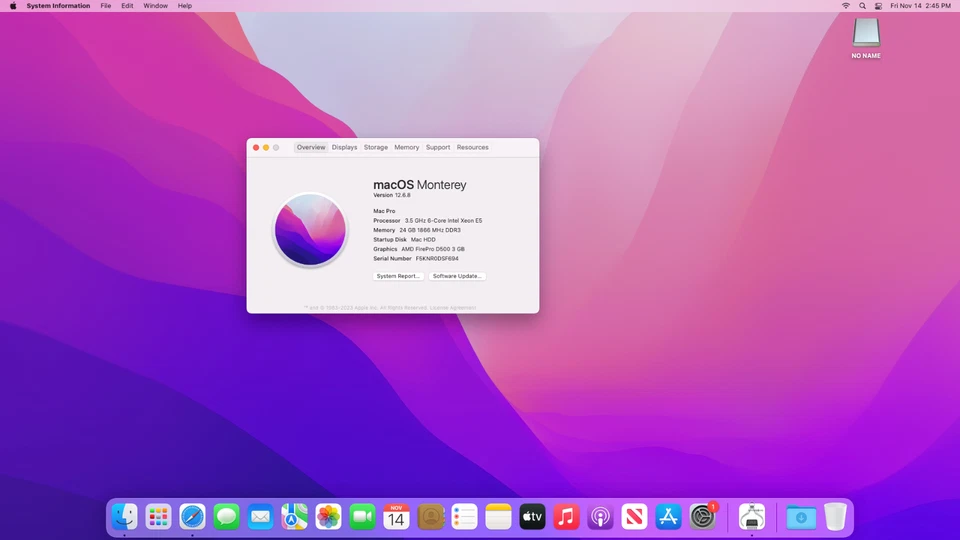Image resolution: width=960 pixels, height=540 pixels.
Task: Switch to the Displays tab
Action: tap(344, 148)
